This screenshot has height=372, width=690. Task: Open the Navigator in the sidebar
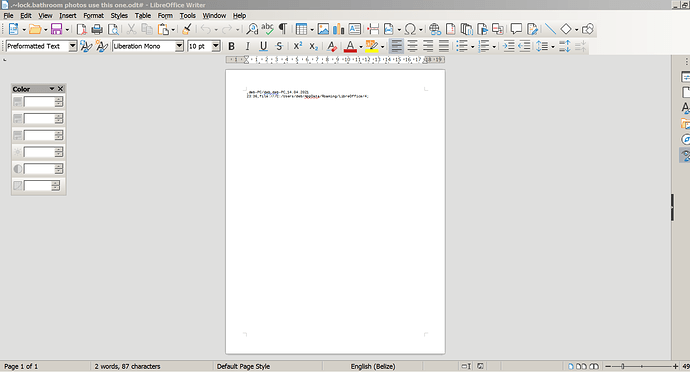click(686, 140)
